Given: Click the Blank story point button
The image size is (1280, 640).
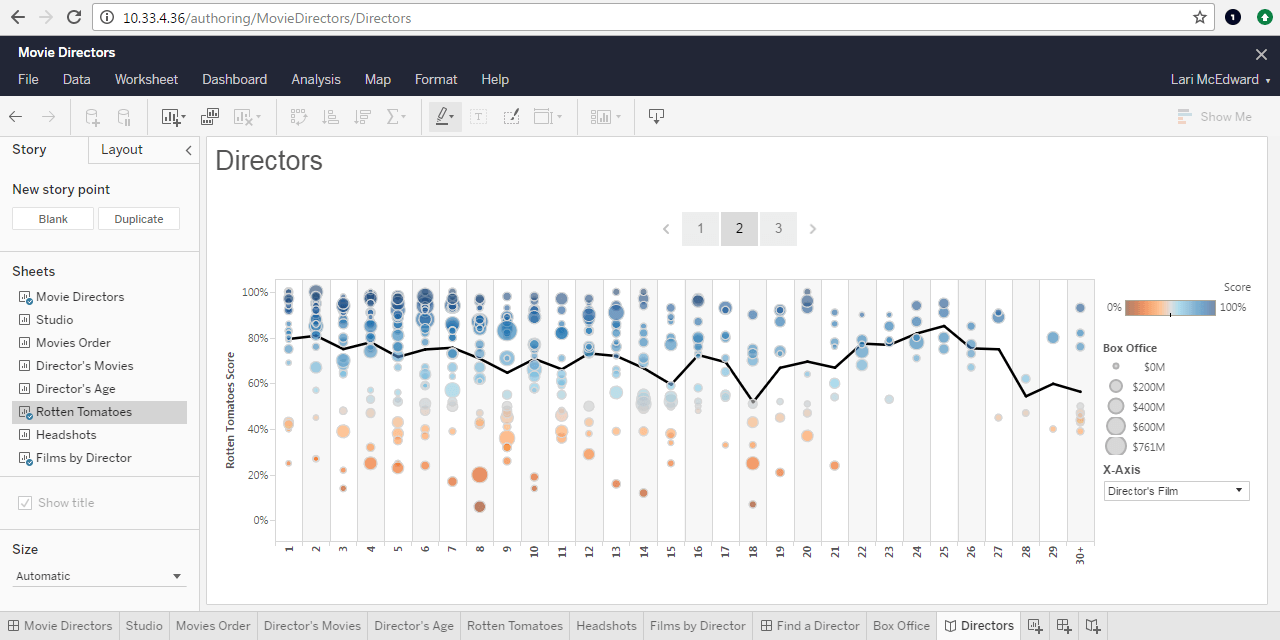Looking at the screenshot, I should click(x=53, y=219).
